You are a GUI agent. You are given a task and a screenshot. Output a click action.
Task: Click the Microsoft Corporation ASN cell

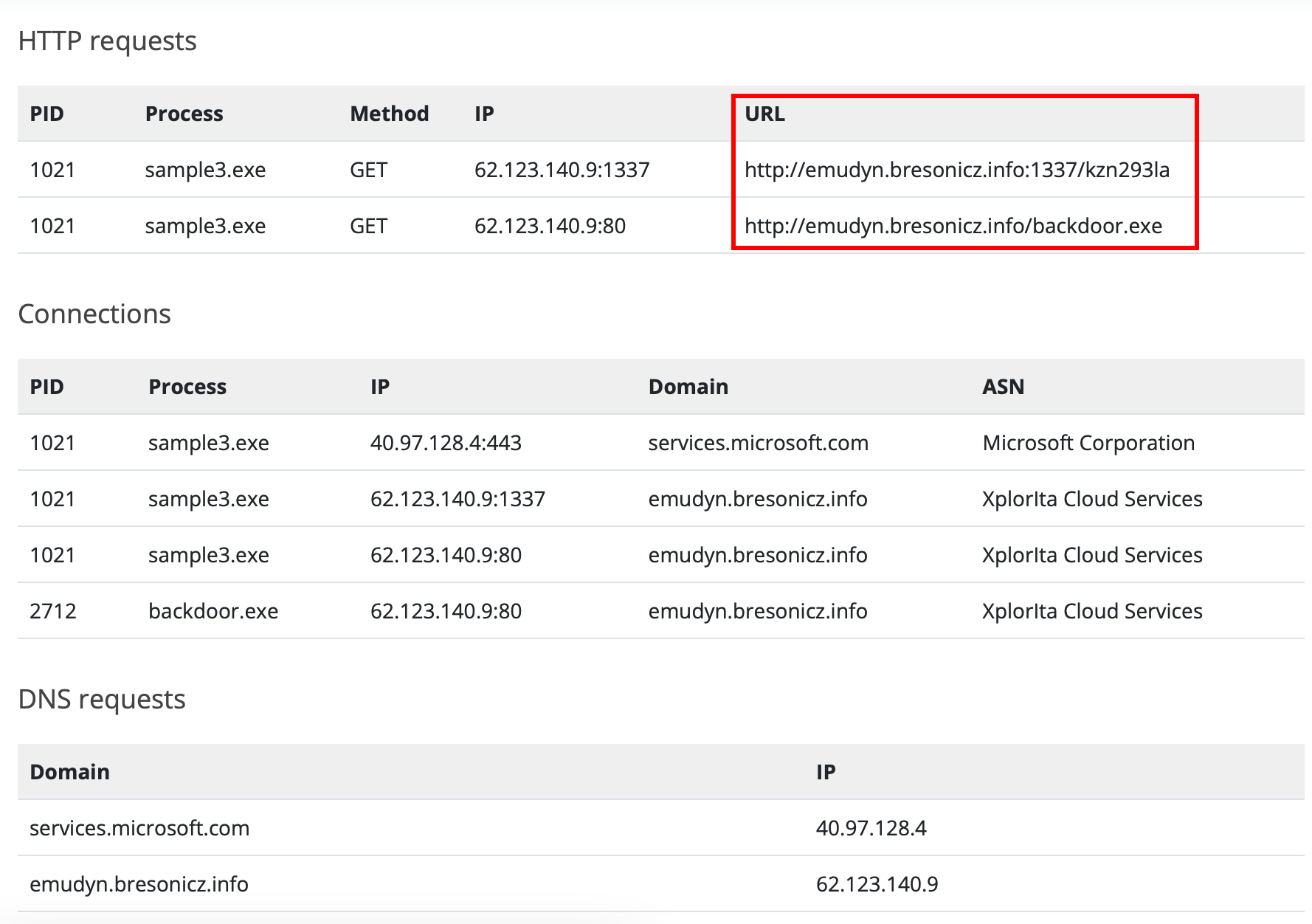1088,443
